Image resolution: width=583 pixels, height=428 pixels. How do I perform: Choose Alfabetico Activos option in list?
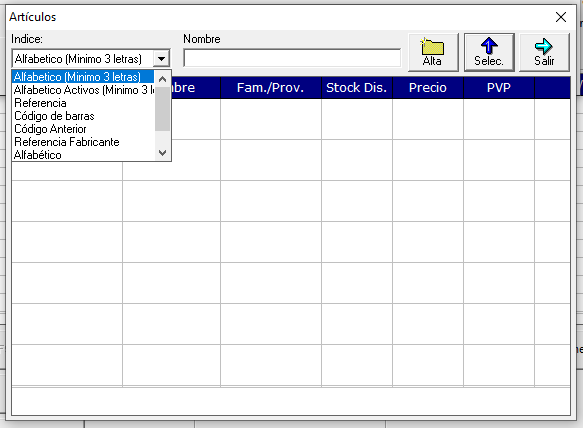tap(83, 90)
